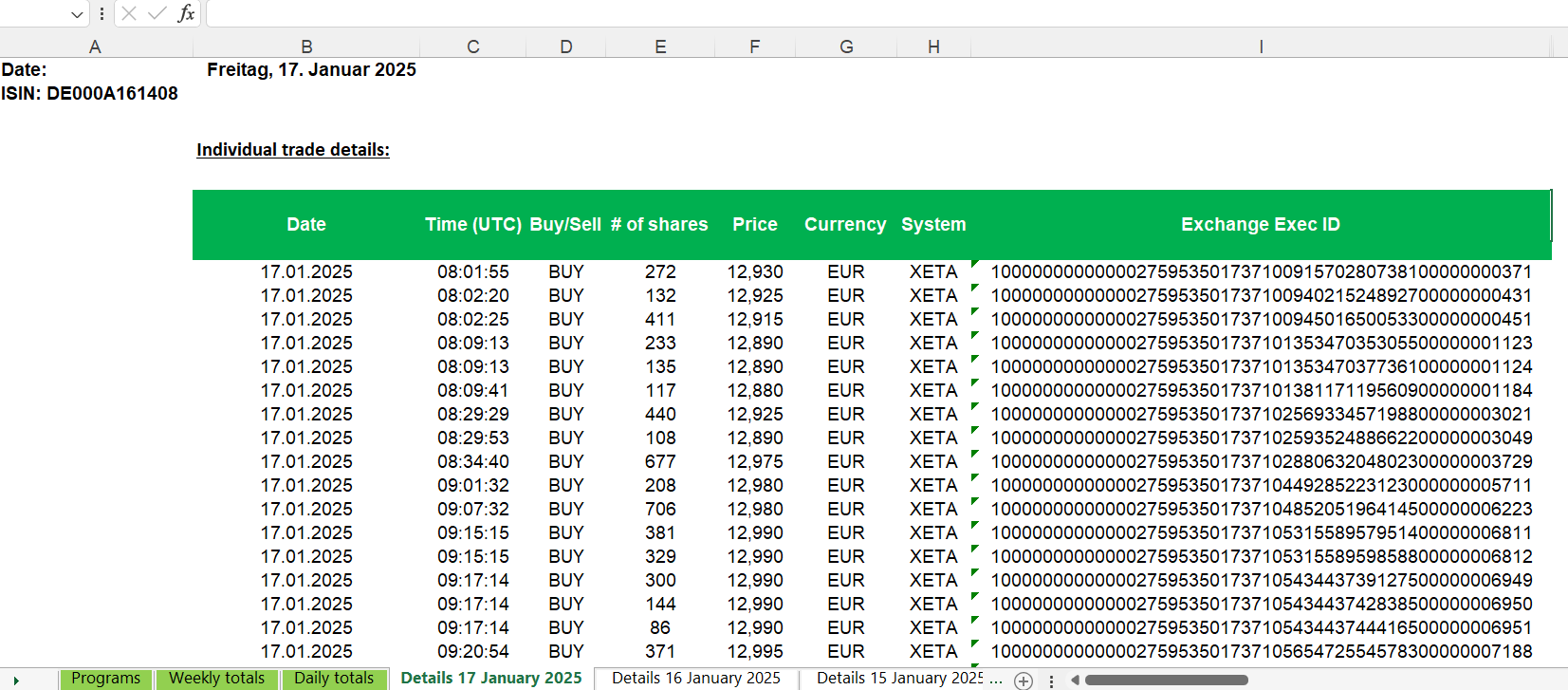The width and height of the screenshot is (1568, 690).
Task: Click the Insert Function fx icon
Action: point(187,13)
